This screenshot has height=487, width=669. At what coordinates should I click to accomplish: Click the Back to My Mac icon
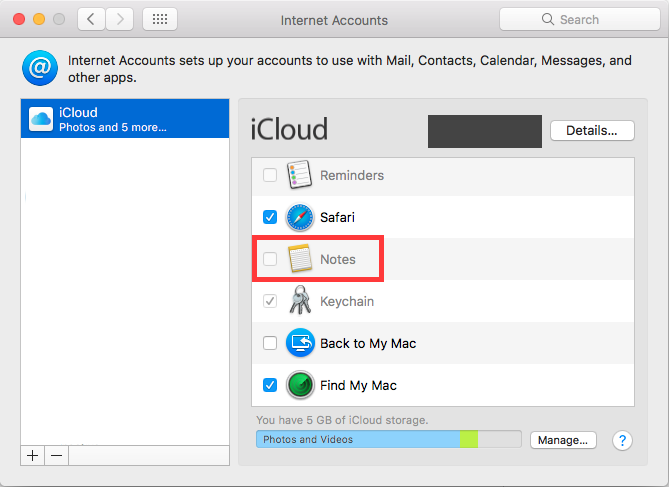pos(300,343)
